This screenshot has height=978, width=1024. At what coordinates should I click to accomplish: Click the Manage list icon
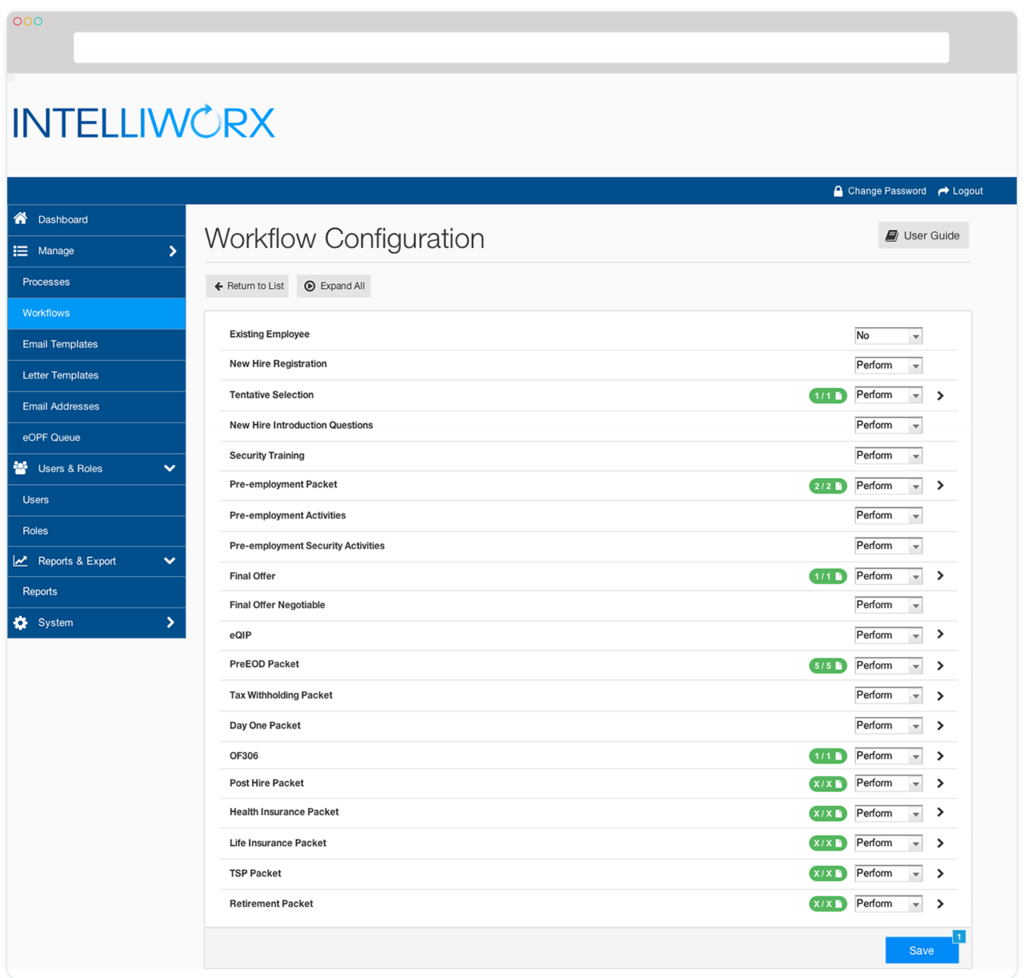pos(20,251)
